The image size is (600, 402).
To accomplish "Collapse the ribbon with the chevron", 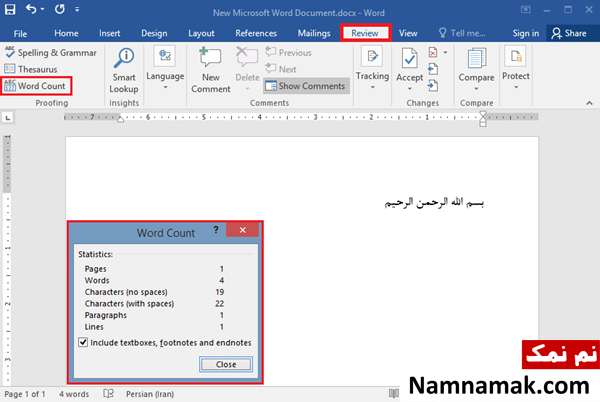I will pos(589,103).
